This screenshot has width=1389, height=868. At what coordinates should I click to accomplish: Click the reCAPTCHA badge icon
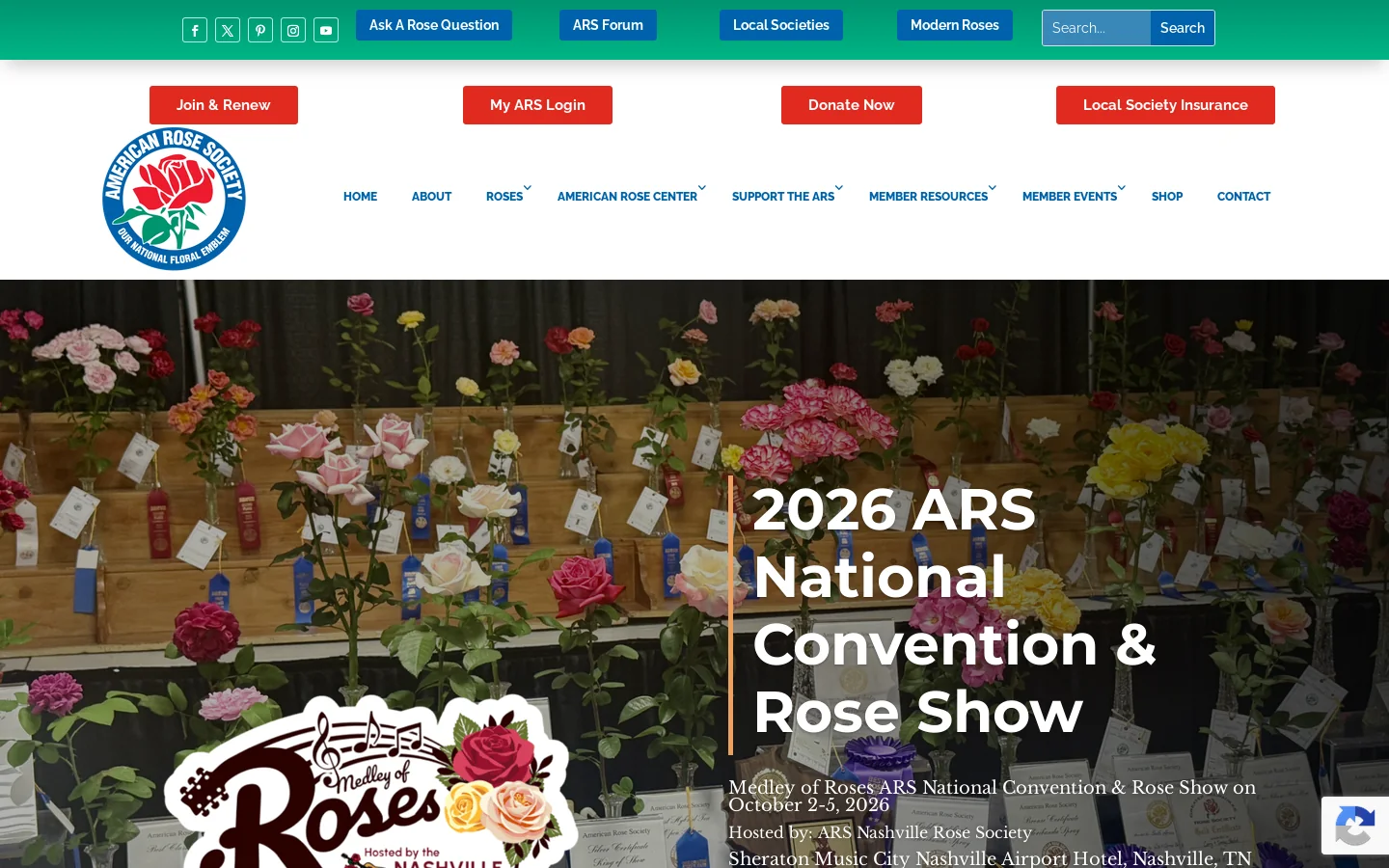pyautogui.click(x=1354, y=826)
